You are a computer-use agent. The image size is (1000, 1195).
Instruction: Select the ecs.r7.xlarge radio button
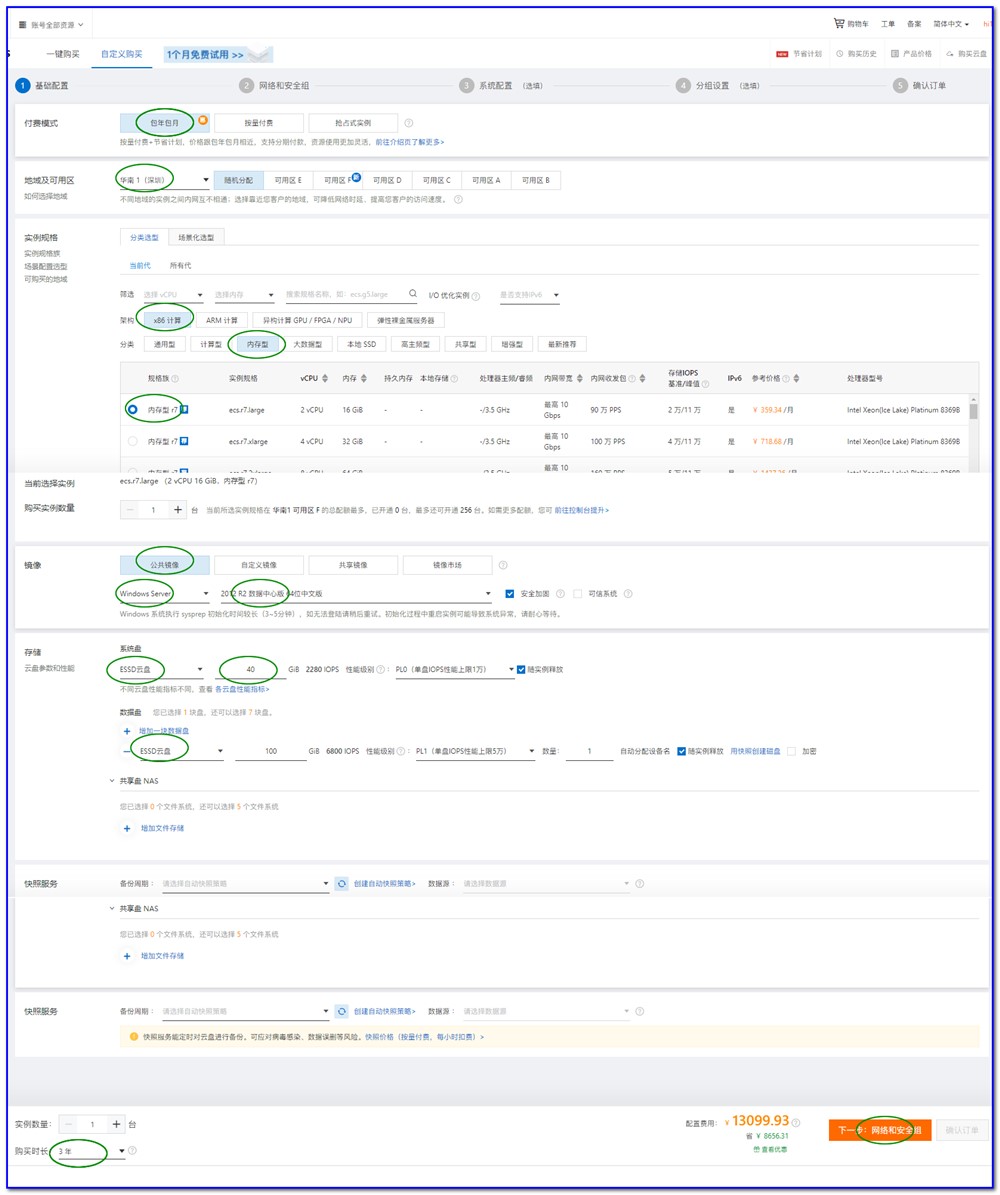133,441
